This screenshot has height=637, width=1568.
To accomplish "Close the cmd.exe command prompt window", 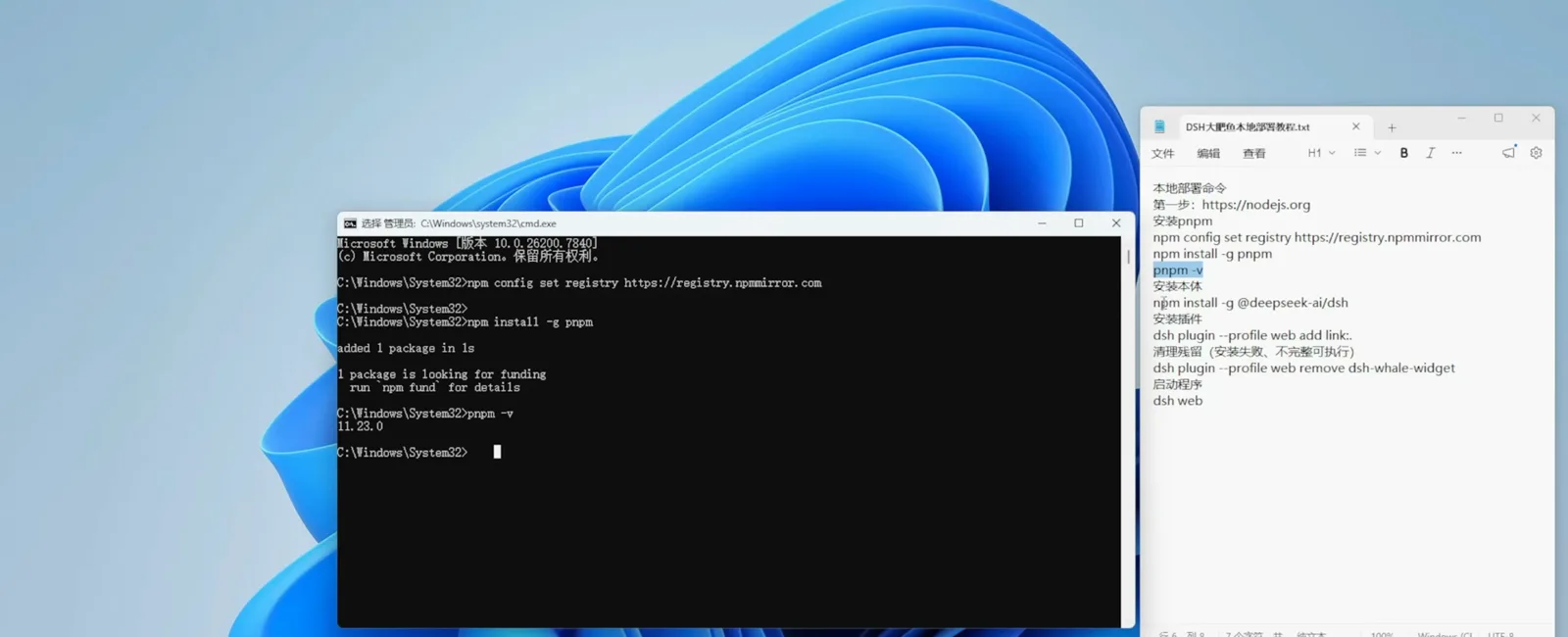I will click(x=1116, y=223).
